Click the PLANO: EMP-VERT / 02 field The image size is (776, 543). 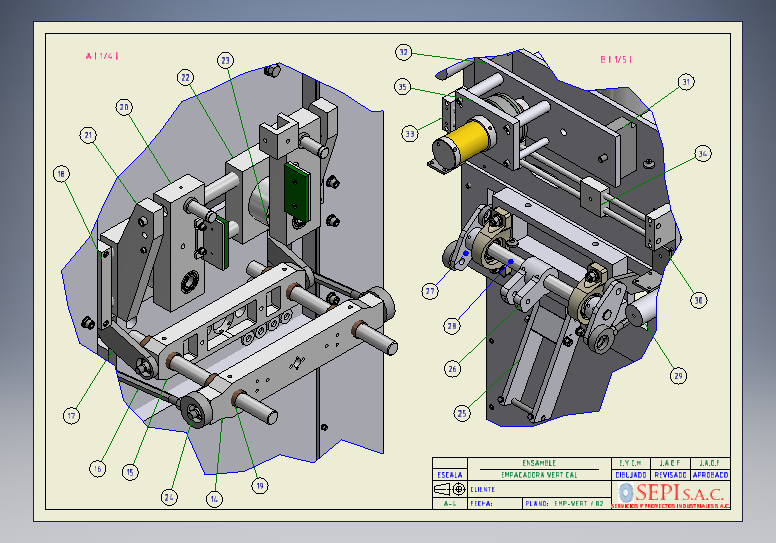pos(566,504)
